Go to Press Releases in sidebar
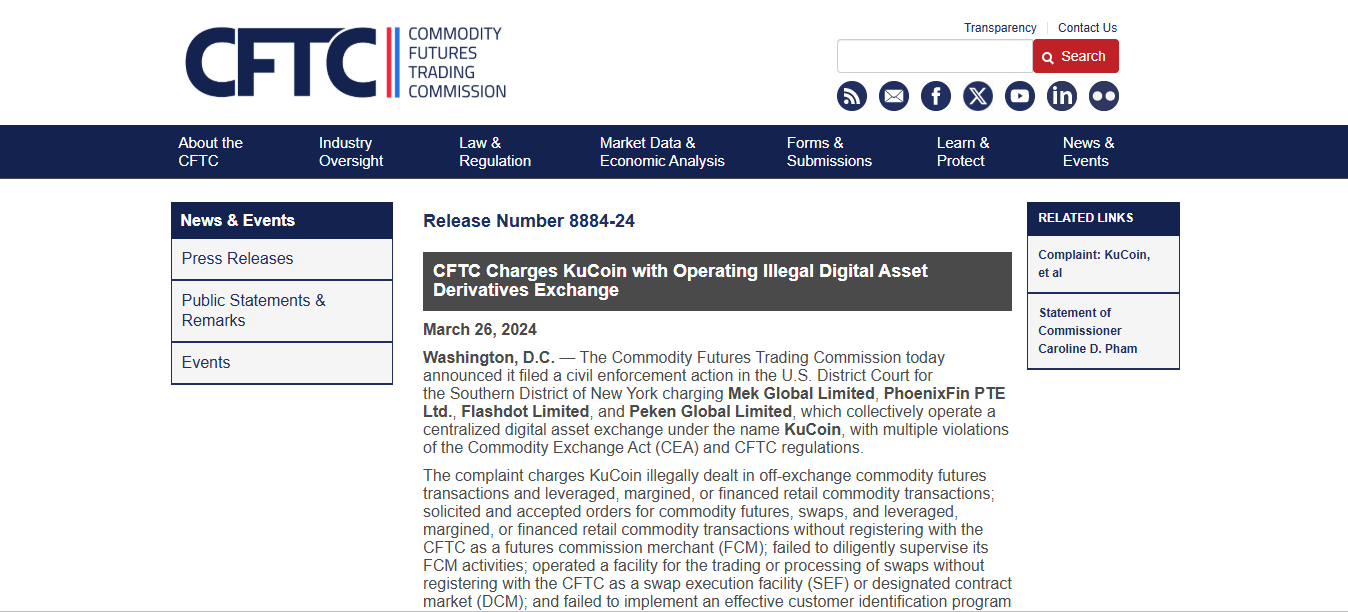1348x612 pixels. pos(282,259)
